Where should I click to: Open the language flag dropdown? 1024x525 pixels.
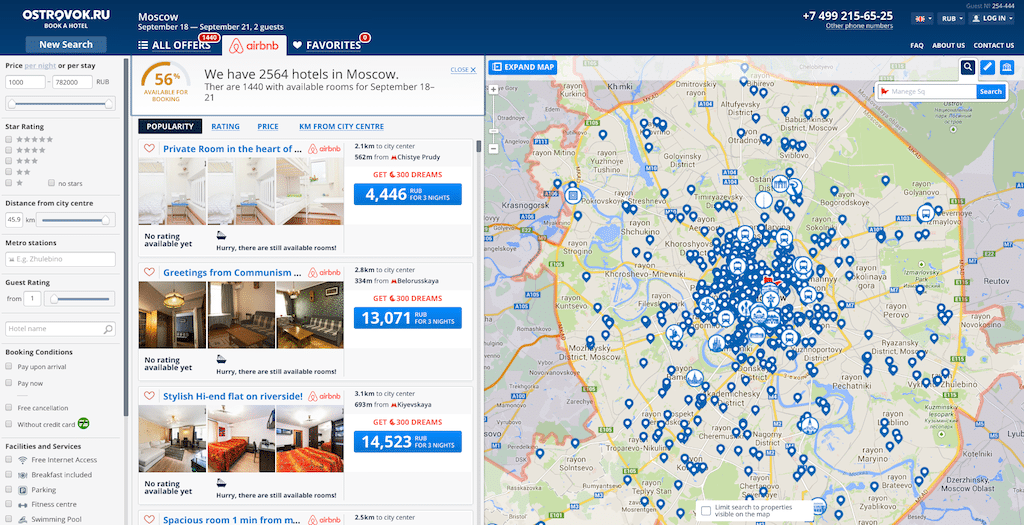click(x=922, y=18)
